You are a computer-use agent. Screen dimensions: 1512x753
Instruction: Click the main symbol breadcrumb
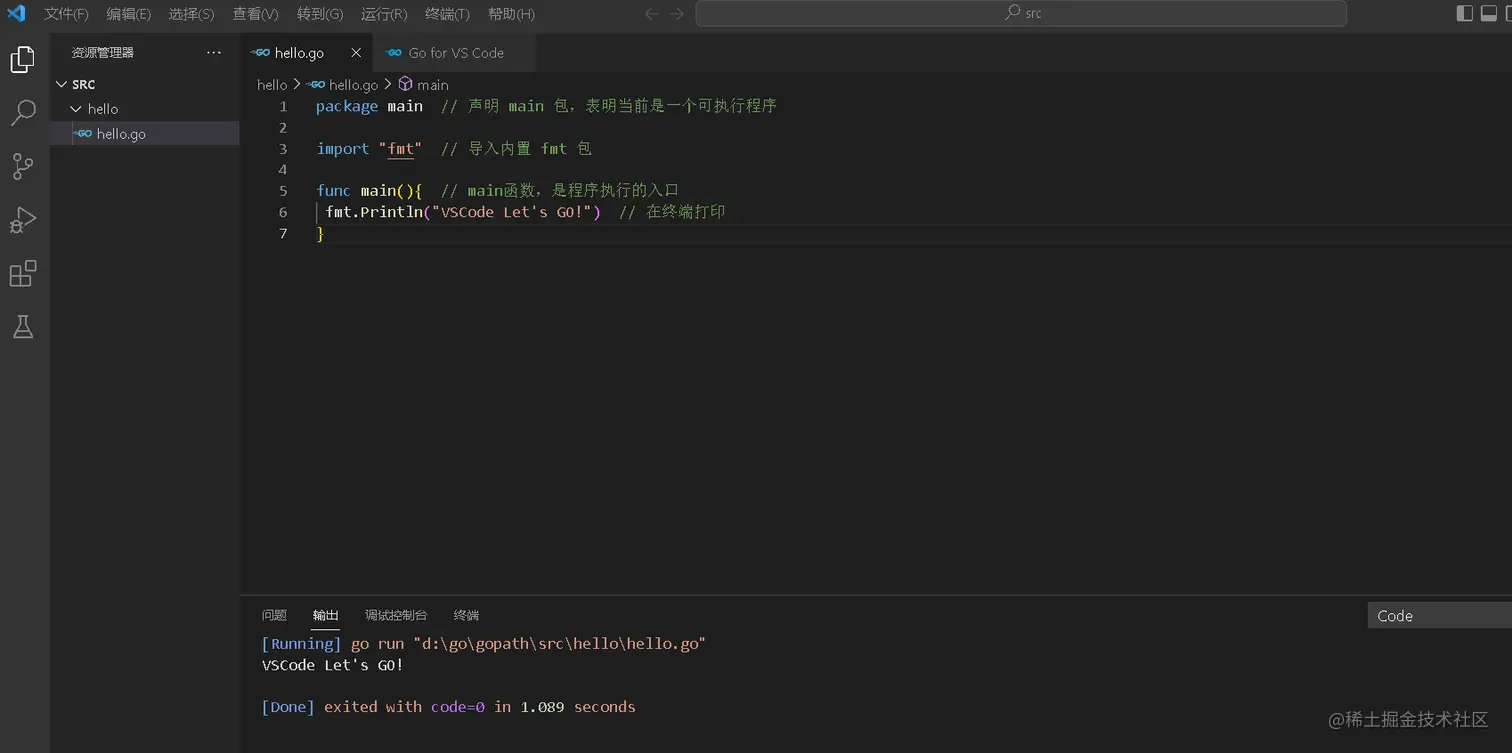[424, 85]
